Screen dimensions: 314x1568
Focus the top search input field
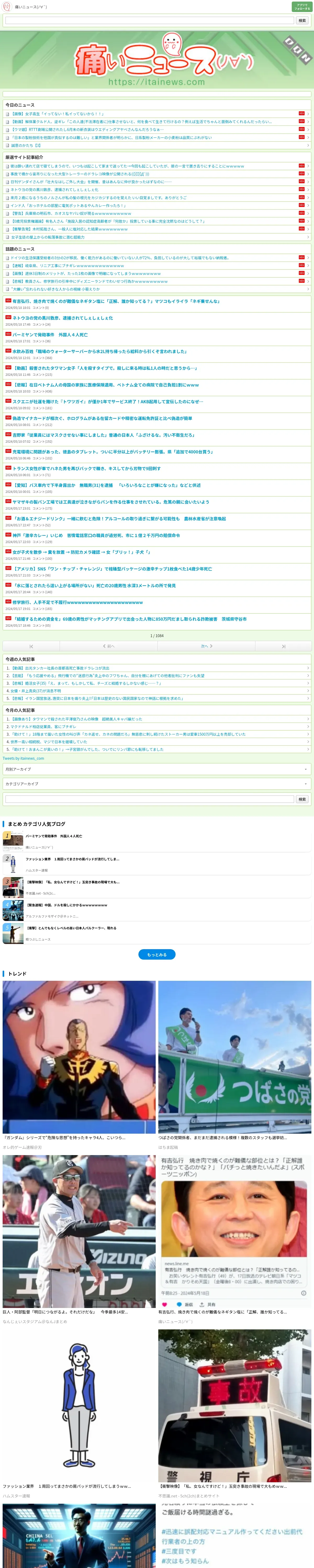149,21
